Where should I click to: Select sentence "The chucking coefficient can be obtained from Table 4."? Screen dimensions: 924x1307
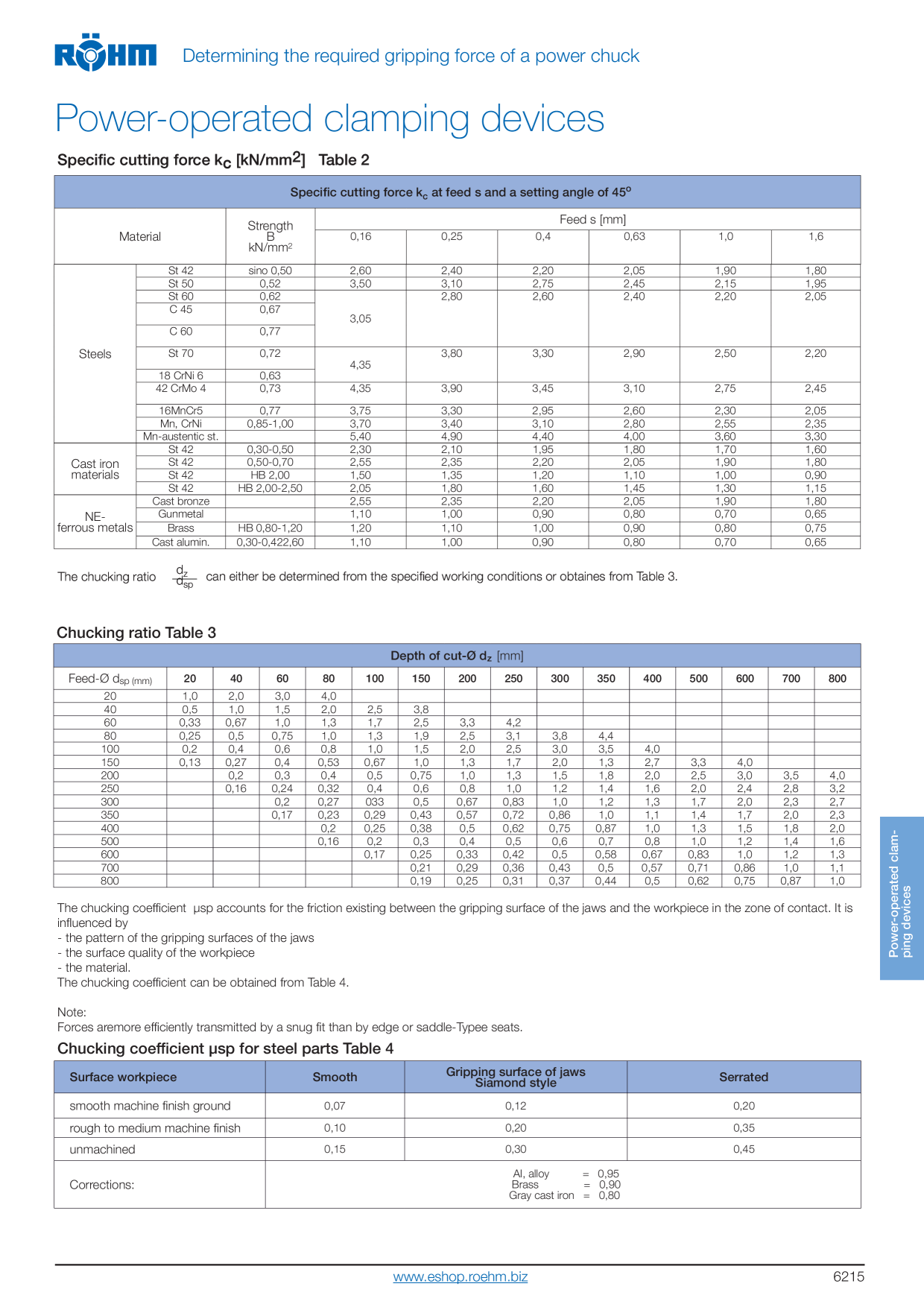tap(203, 982)
